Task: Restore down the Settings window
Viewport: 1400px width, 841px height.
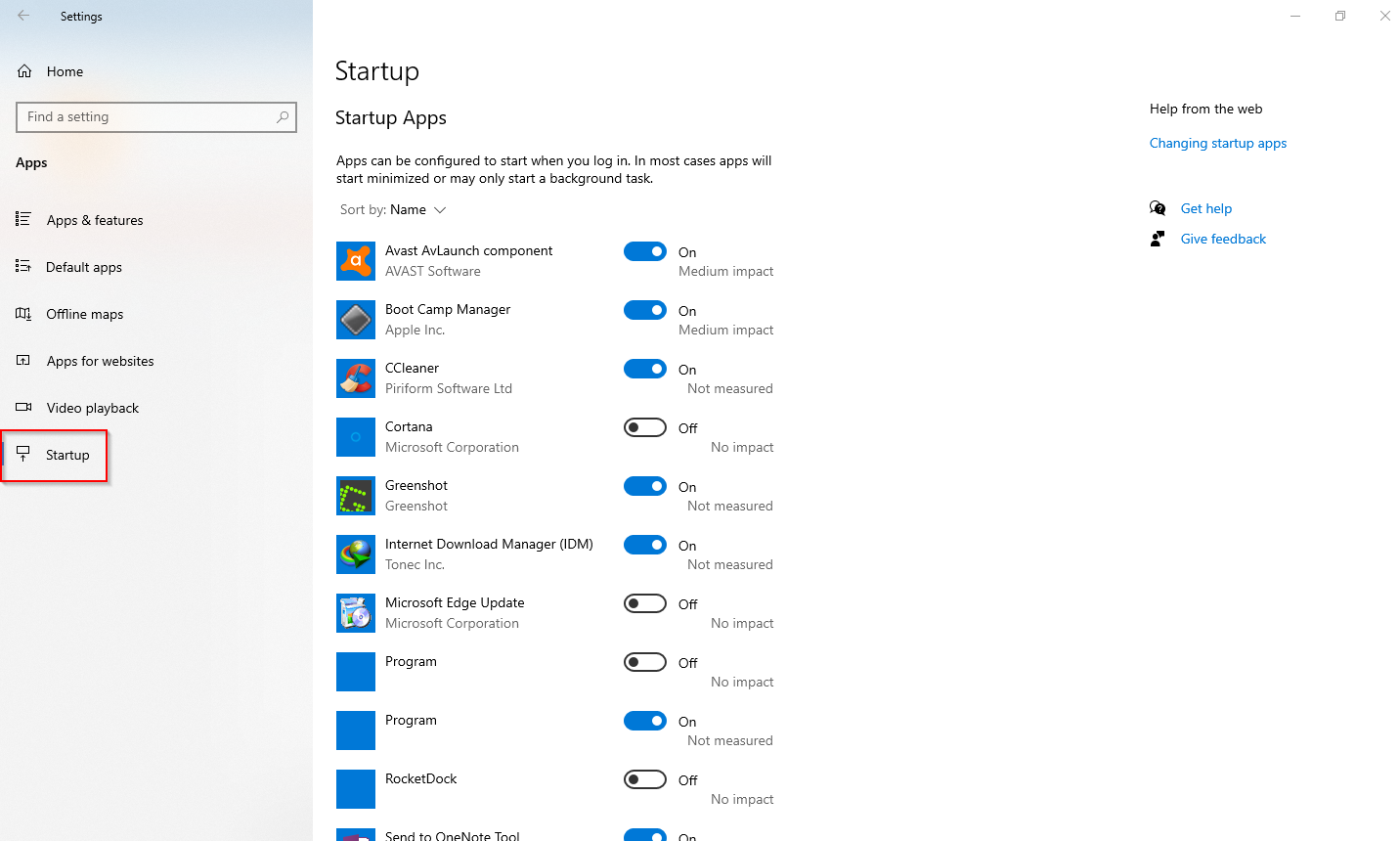Action: coord(1340,16)
